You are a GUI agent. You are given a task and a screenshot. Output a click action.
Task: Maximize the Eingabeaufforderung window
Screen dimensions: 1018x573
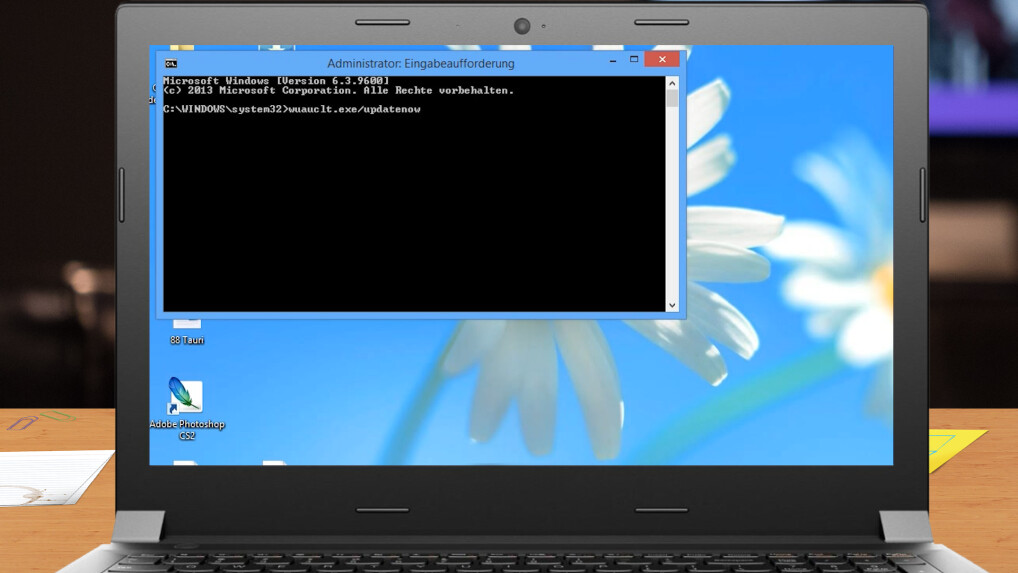pos(634,60)
